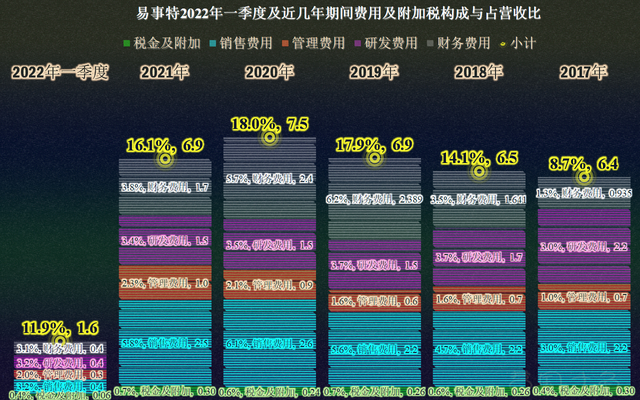Click the label 0.7%, 税金及附加, 0.30
The width and height of the screenshot is (640, 400).
coord(165,391)
